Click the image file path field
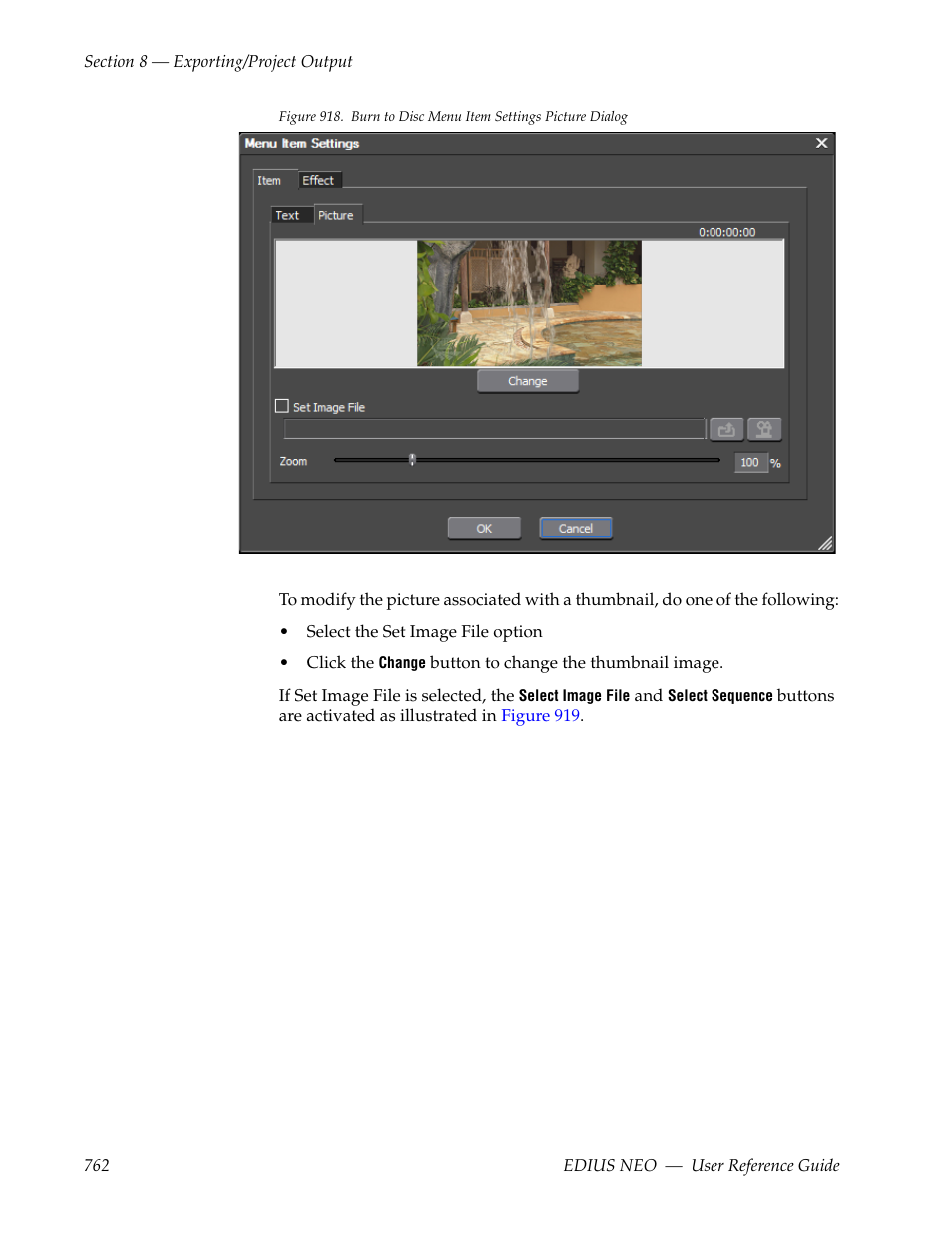This screenshot has width=952, height=1233. tap(495, 429)
